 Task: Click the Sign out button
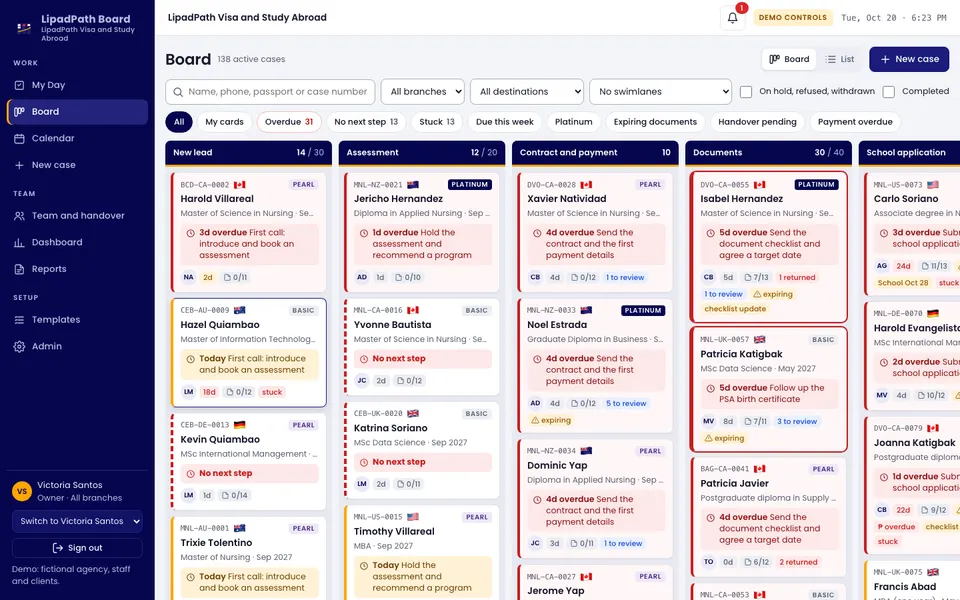pos(77,548)
